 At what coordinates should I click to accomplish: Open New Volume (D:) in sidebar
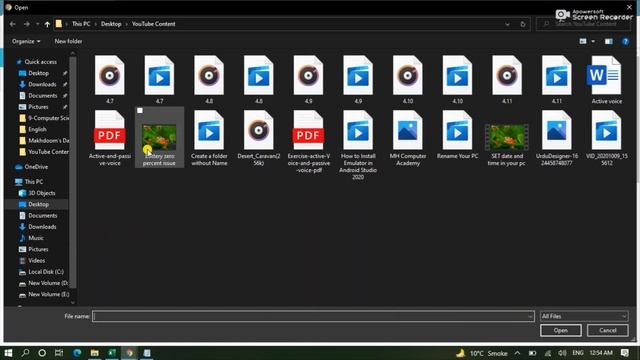[44, 283]
